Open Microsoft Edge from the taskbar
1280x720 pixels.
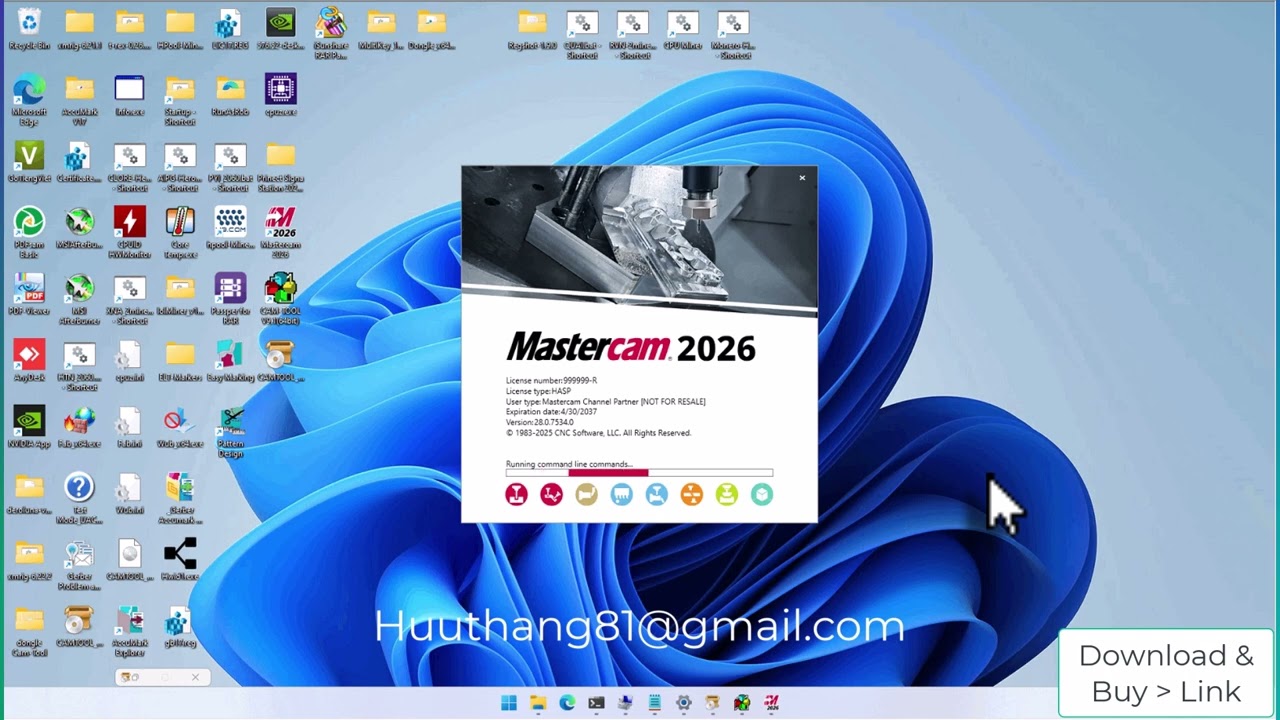567,703
